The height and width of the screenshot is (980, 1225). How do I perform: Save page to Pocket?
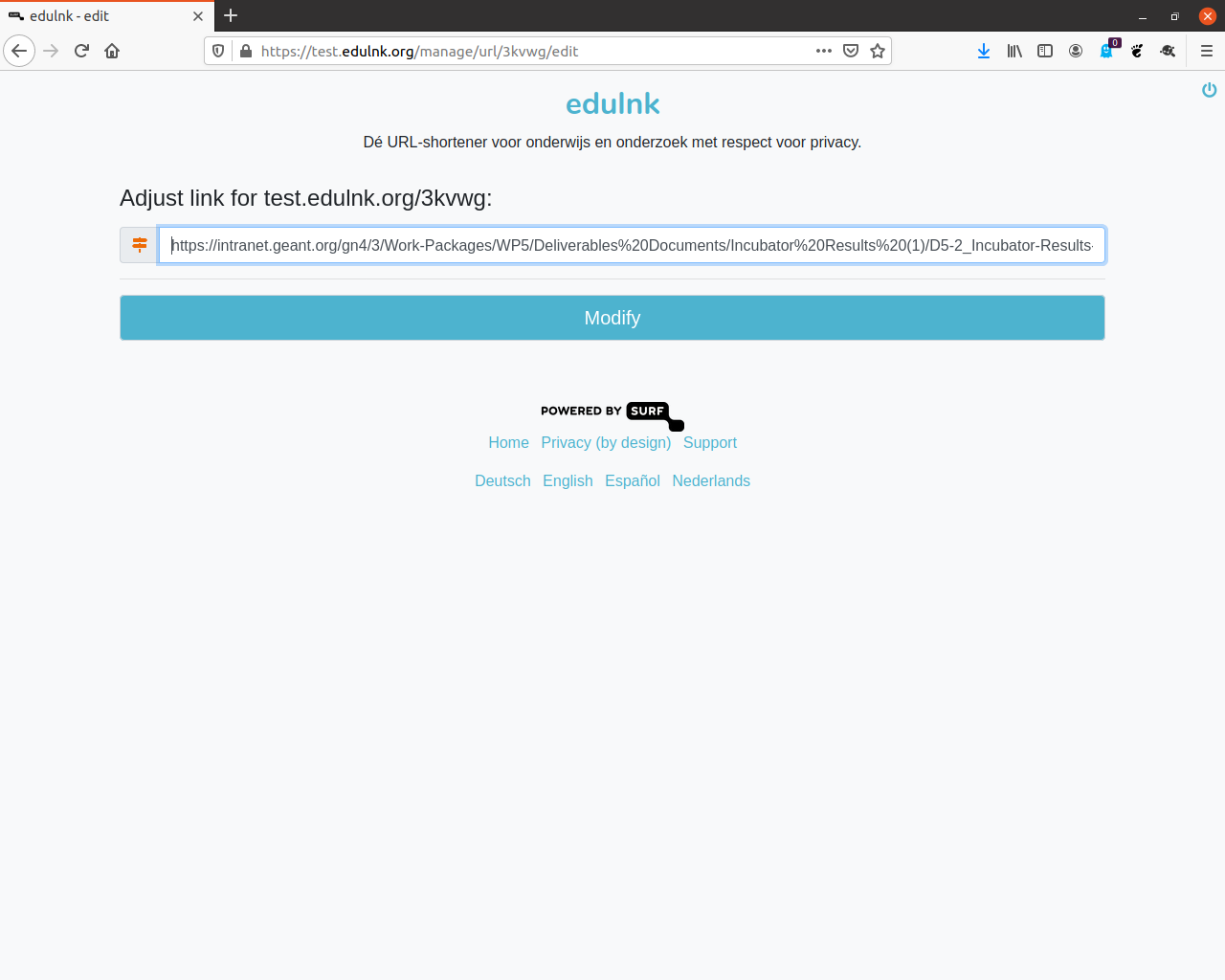point(851,51)
